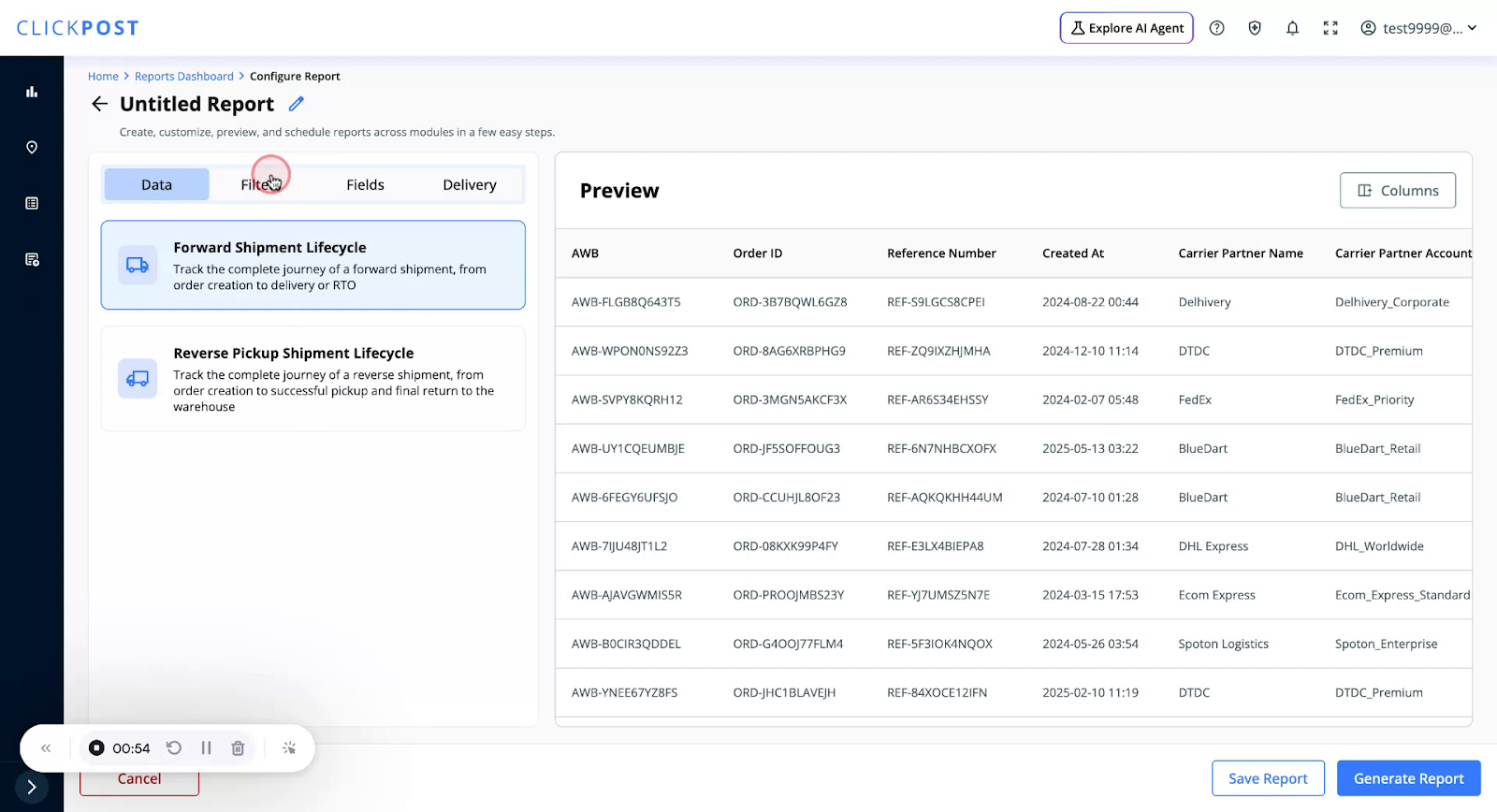This screenshot has width=1497, height=812.
Task: Click the AWB column header
Action: (585, 254)
